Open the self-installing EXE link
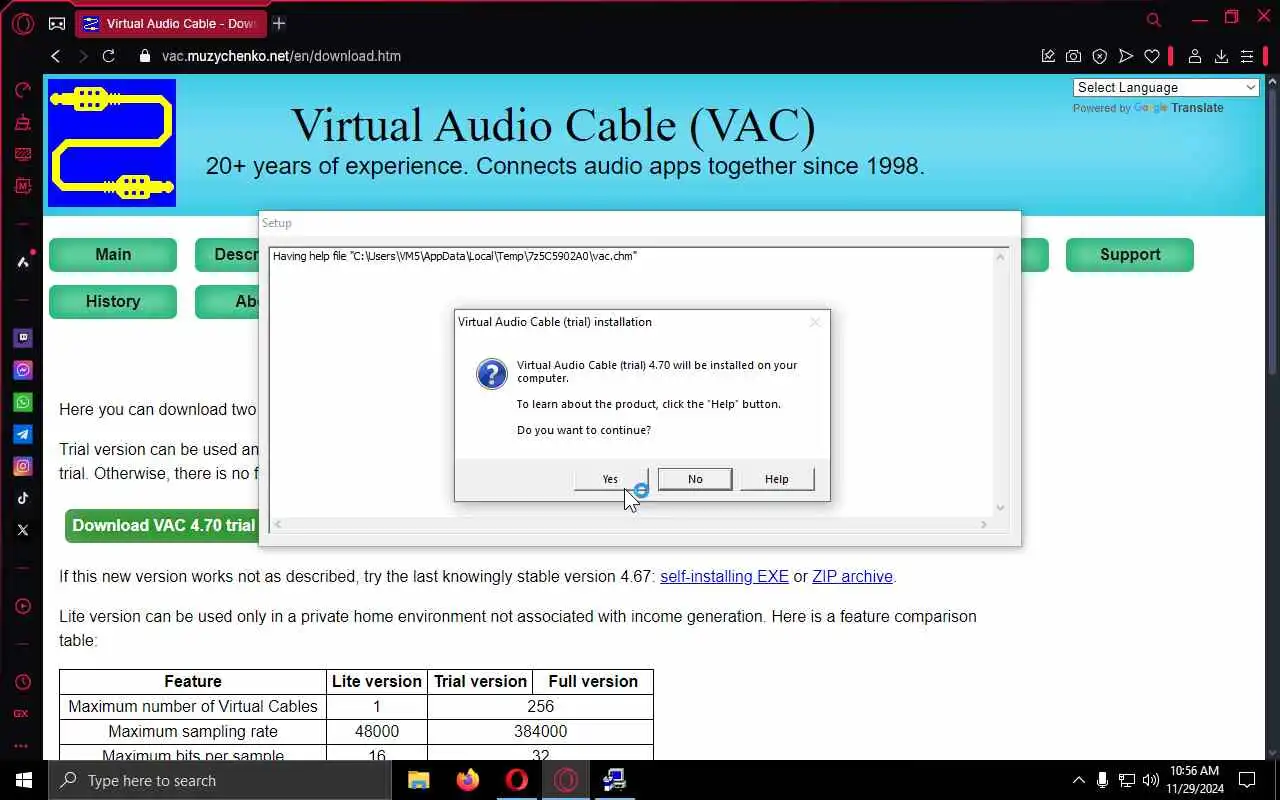1280x800 pixels. [x=724, y=577]
